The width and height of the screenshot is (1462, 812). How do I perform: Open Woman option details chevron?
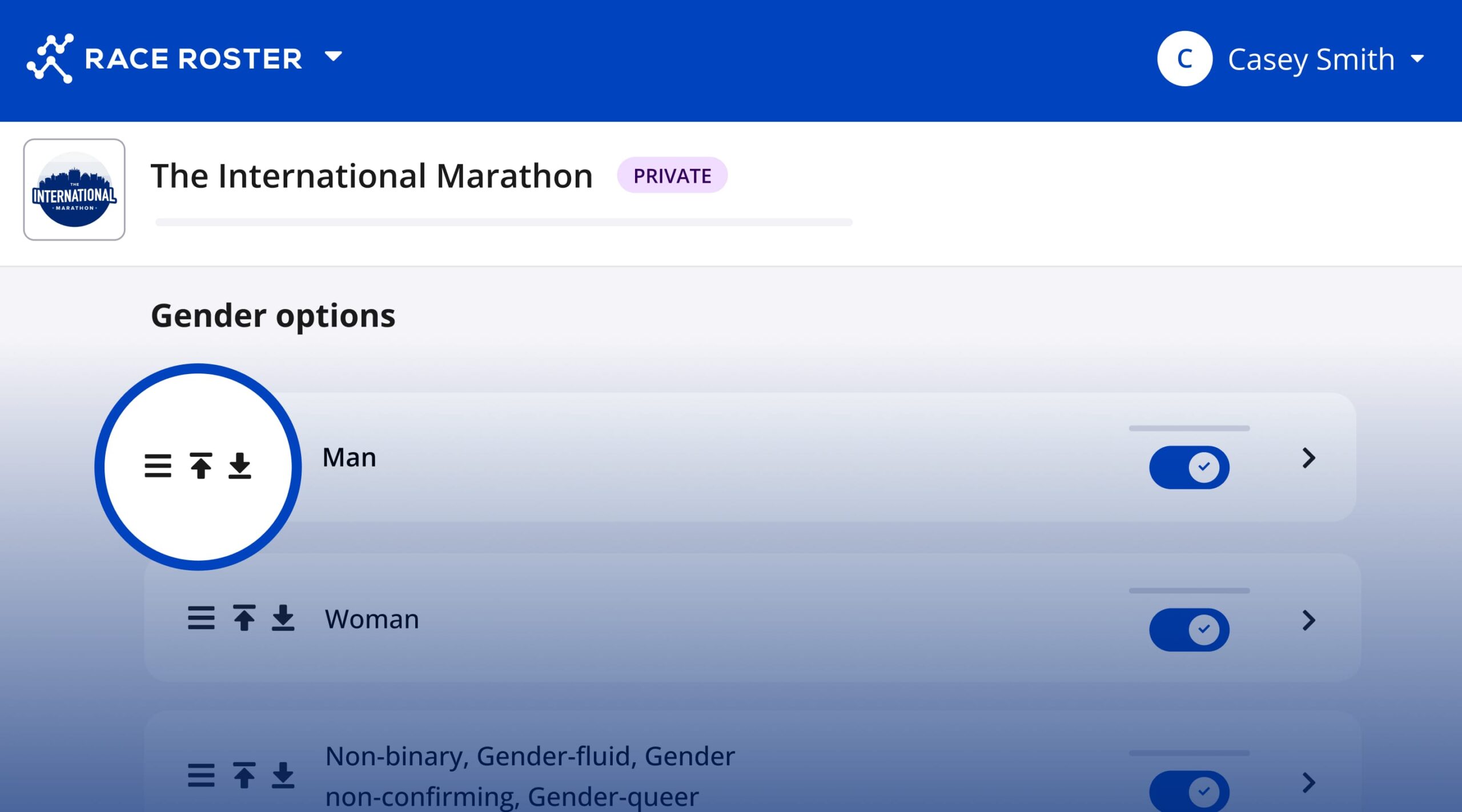click(1308, 620)
